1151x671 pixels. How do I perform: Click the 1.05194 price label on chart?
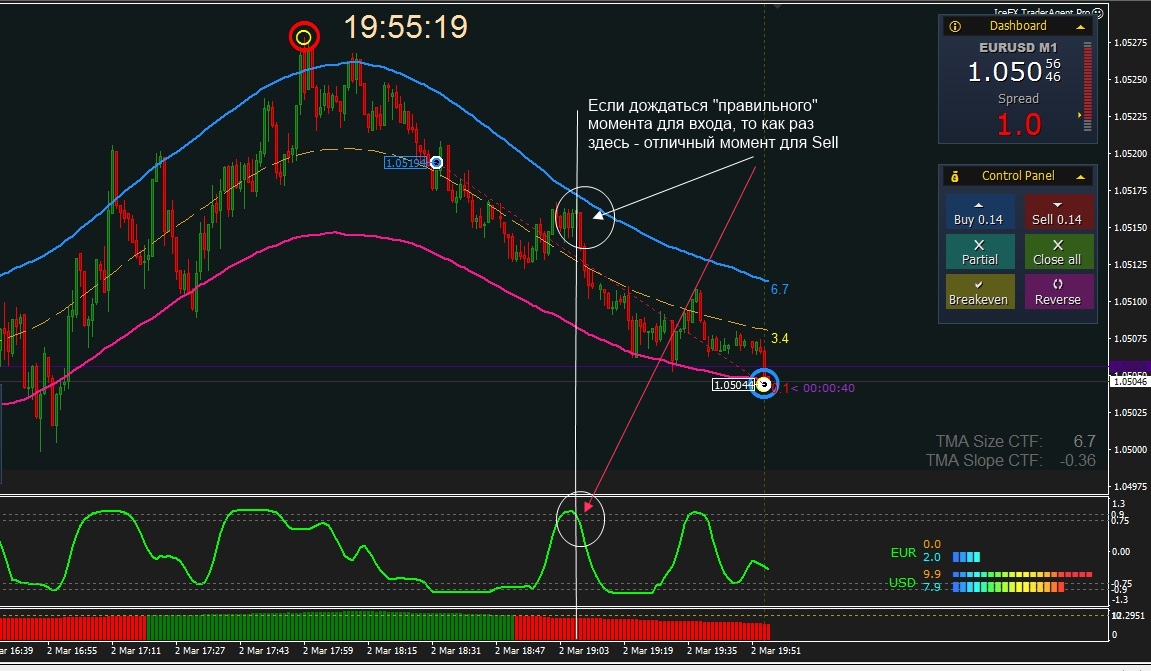[x=406, y=163]
